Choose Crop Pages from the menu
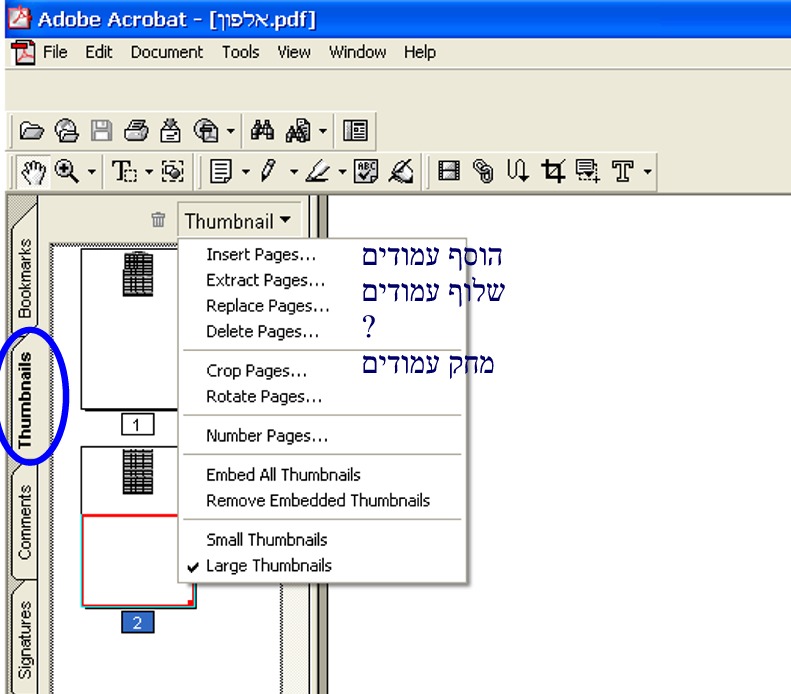The height and width of the screenshot is (694, 791). coord(321,371)
